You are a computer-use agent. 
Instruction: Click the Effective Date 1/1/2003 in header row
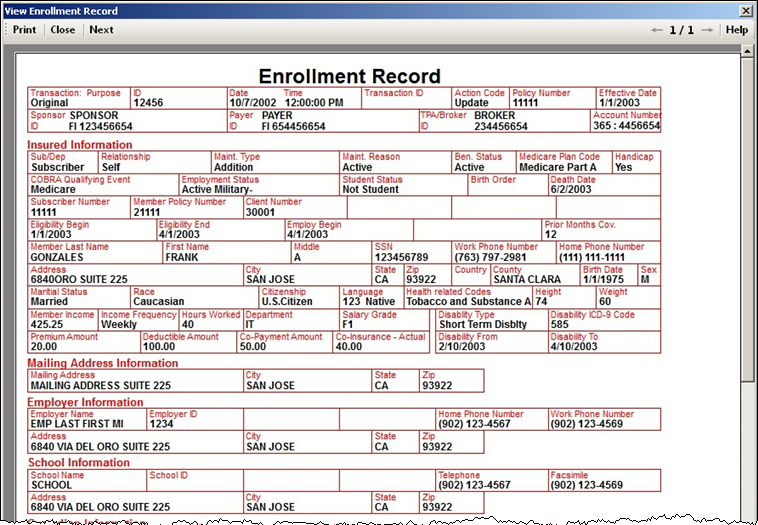click(x=619, y=102)
